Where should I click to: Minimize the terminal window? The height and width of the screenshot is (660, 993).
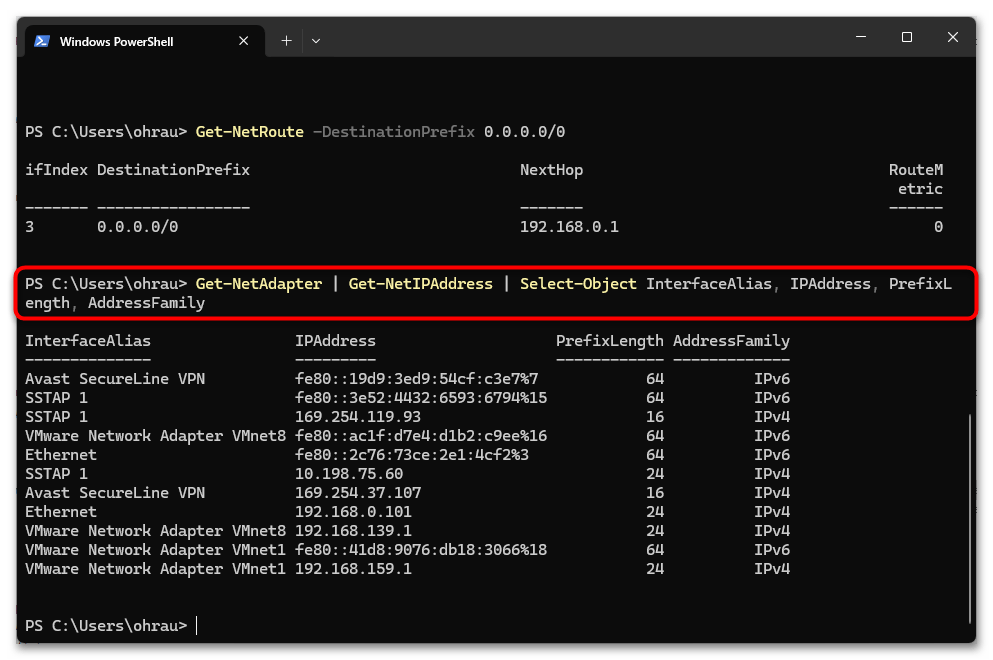(861, 37)
